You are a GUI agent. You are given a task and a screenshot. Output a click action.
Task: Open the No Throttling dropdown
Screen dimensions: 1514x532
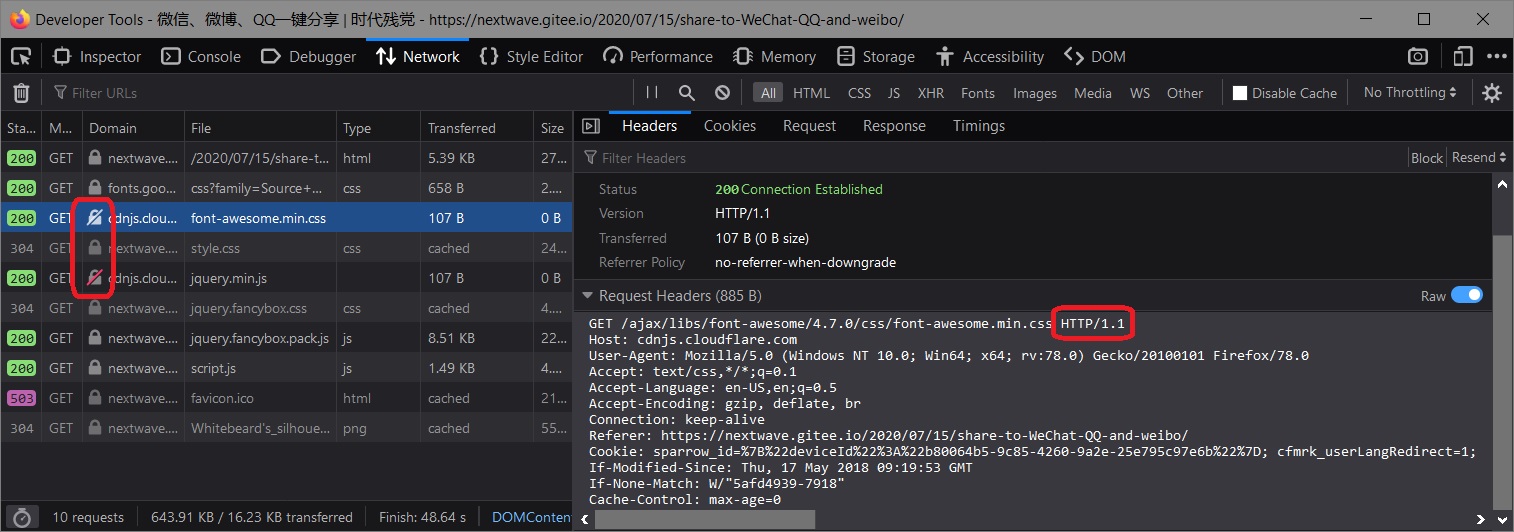[x=1410, y=93]
